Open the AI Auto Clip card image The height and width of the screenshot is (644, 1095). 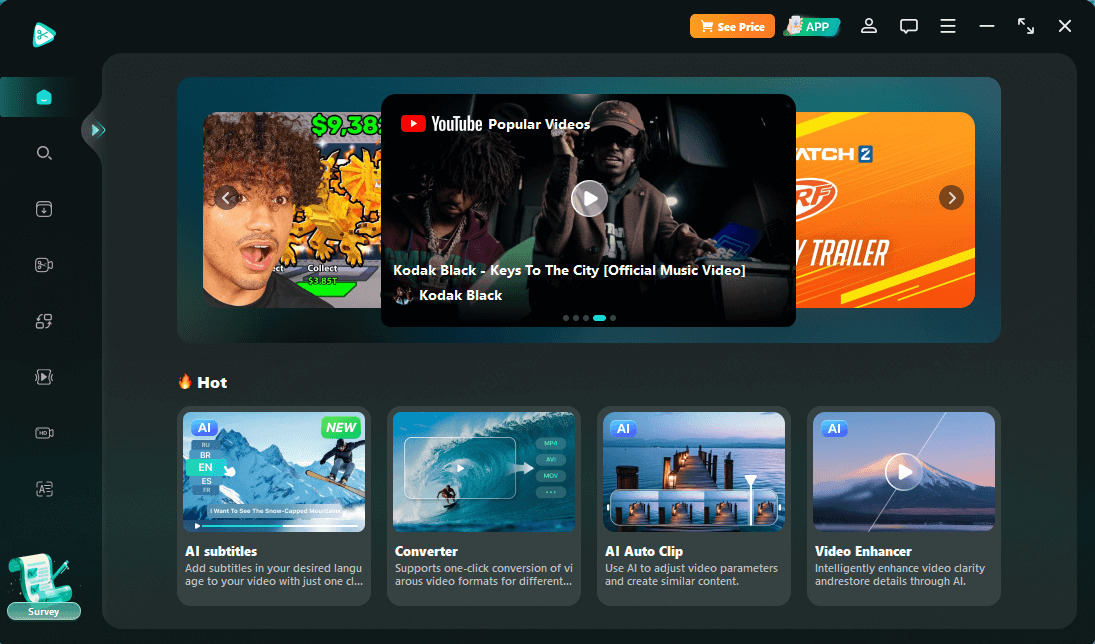[693, 471]
